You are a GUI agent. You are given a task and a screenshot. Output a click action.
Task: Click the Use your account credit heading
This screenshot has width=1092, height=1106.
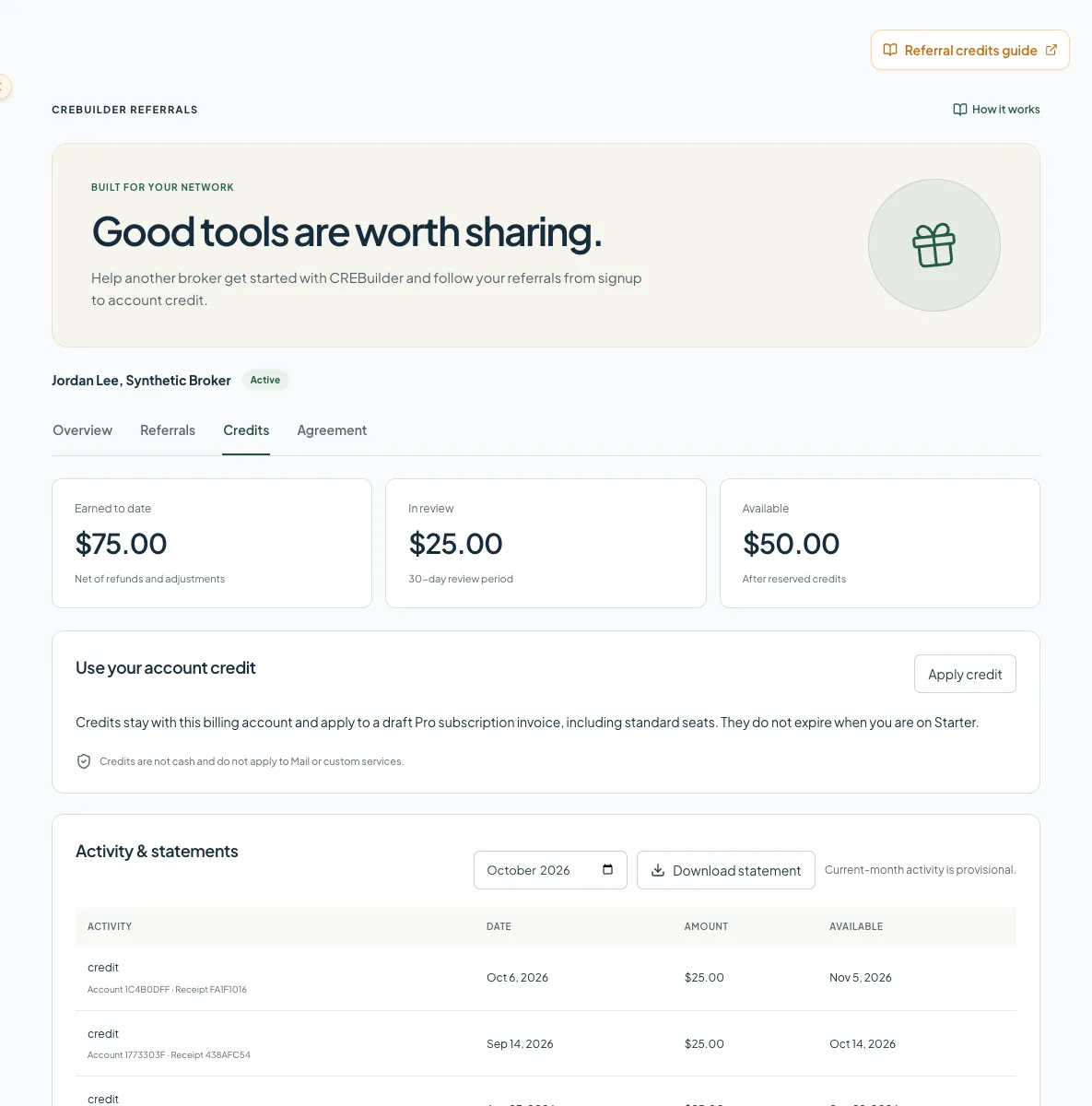coord(166,668)
